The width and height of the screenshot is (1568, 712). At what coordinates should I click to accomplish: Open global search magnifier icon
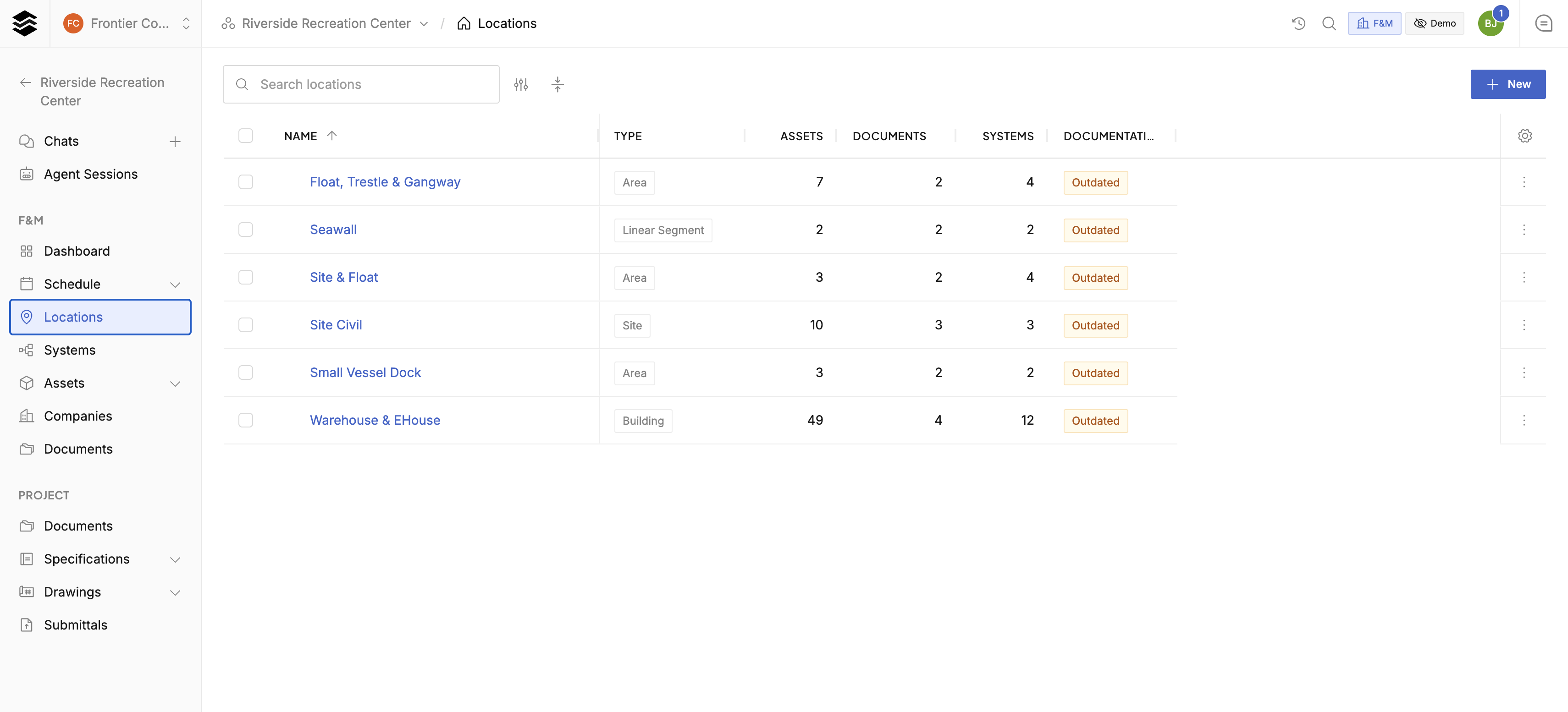1329,23
